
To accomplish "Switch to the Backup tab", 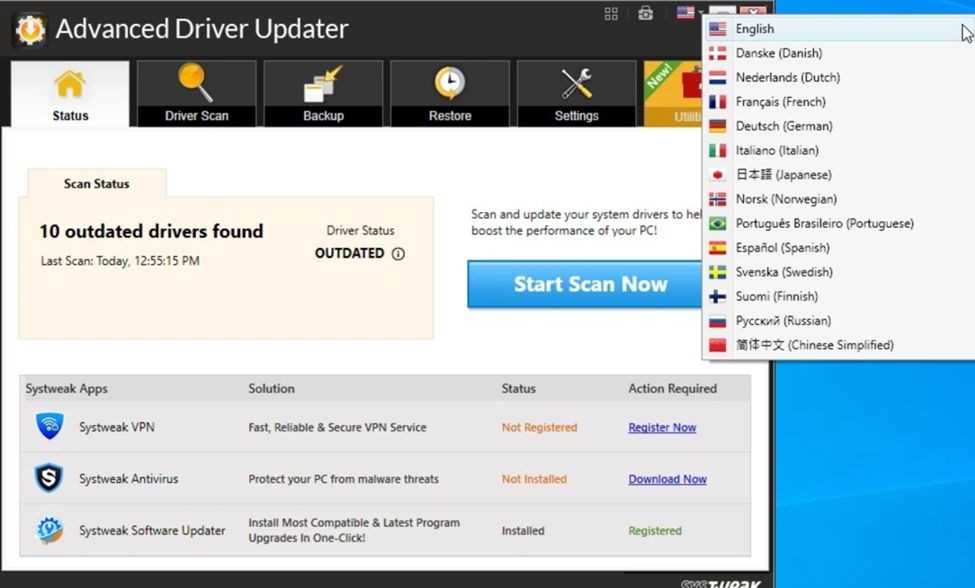I will click(x=323, y=93).
